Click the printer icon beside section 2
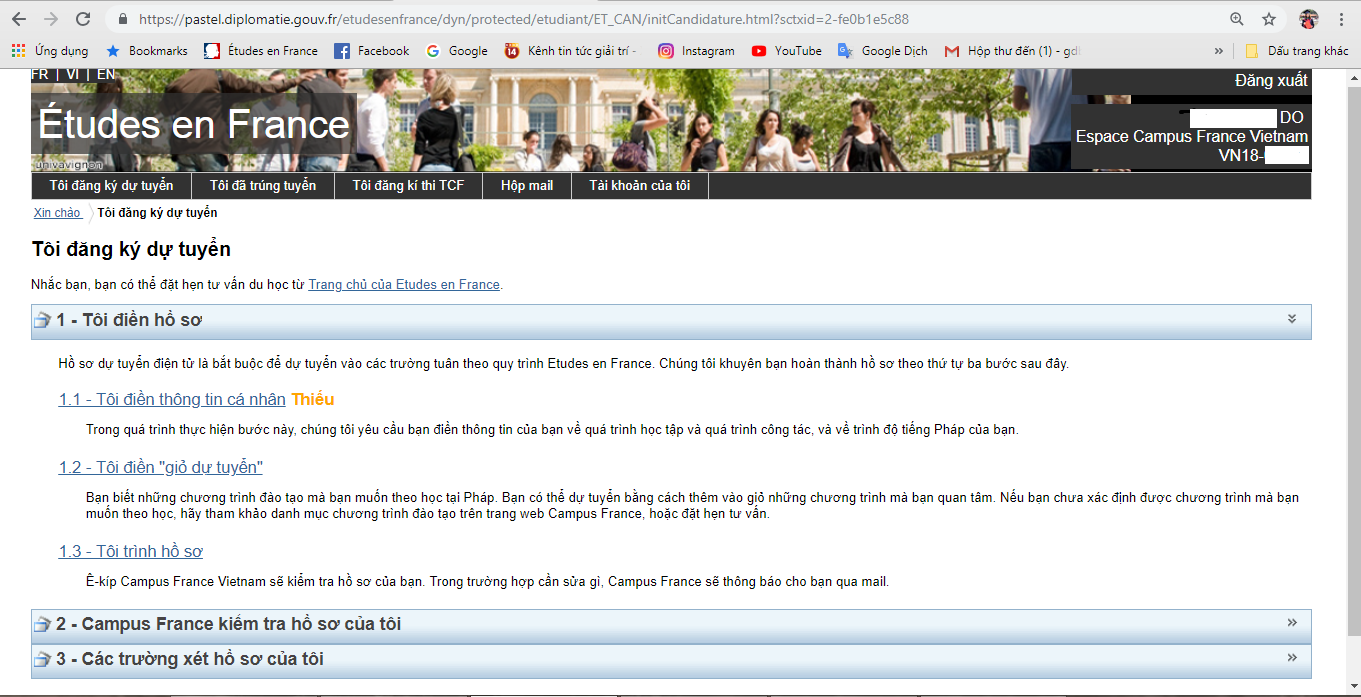Image resolution: width=1361 pixels, height=697 pixels. (x=42, y=625)
